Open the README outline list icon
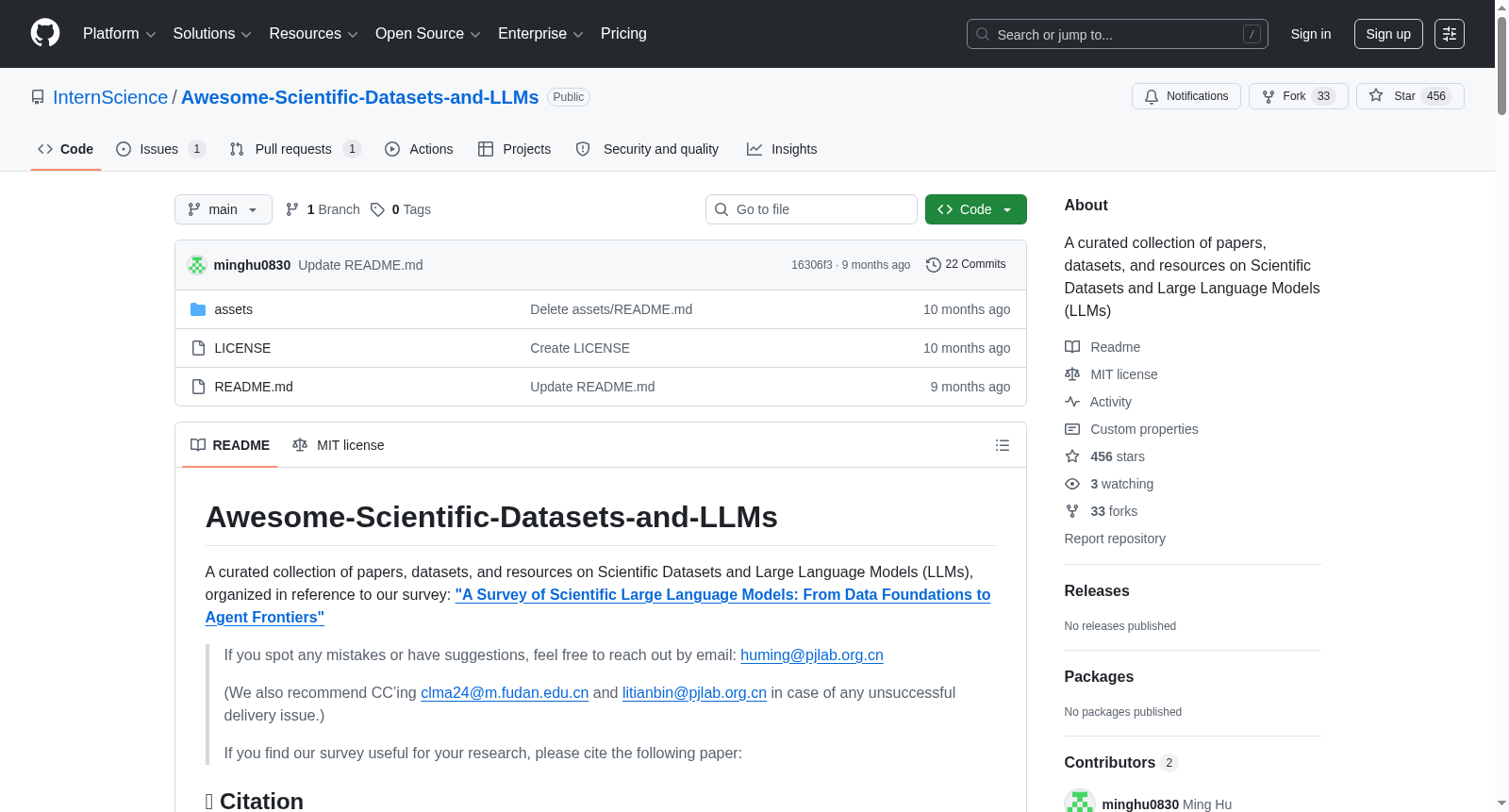Viewport: 1509px width, 812px height. click(1003, 445)
